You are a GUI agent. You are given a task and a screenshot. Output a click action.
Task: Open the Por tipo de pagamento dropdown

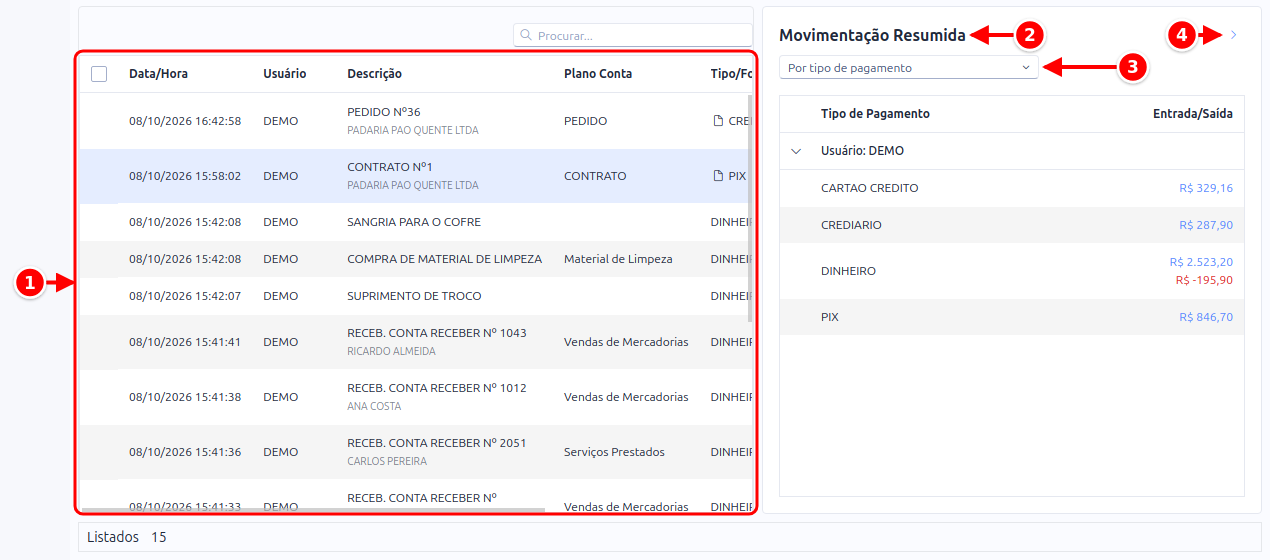pyautogui.click(x=909, y=68)
